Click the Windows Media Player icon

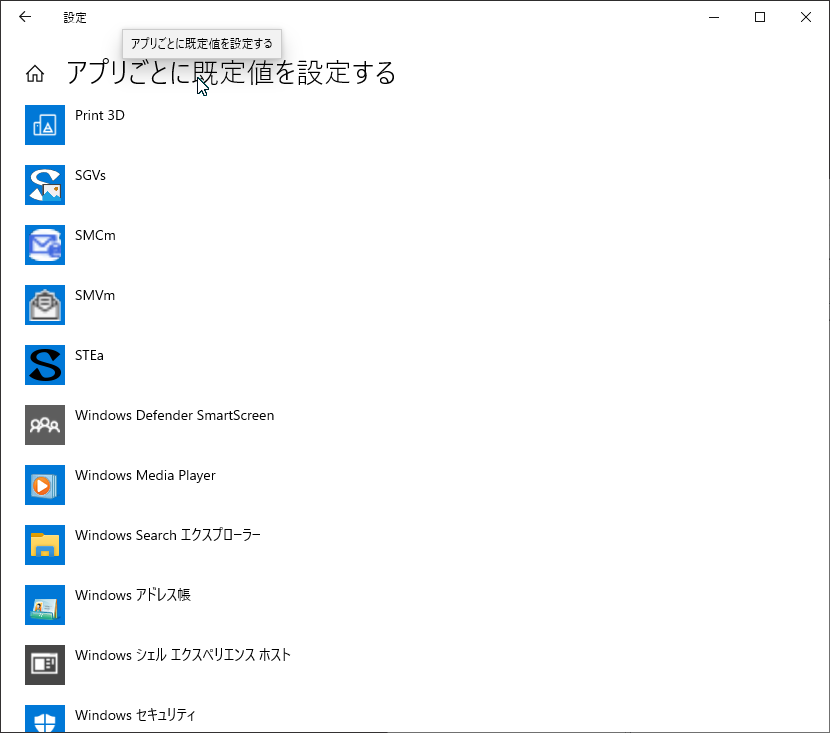[45, 485]
